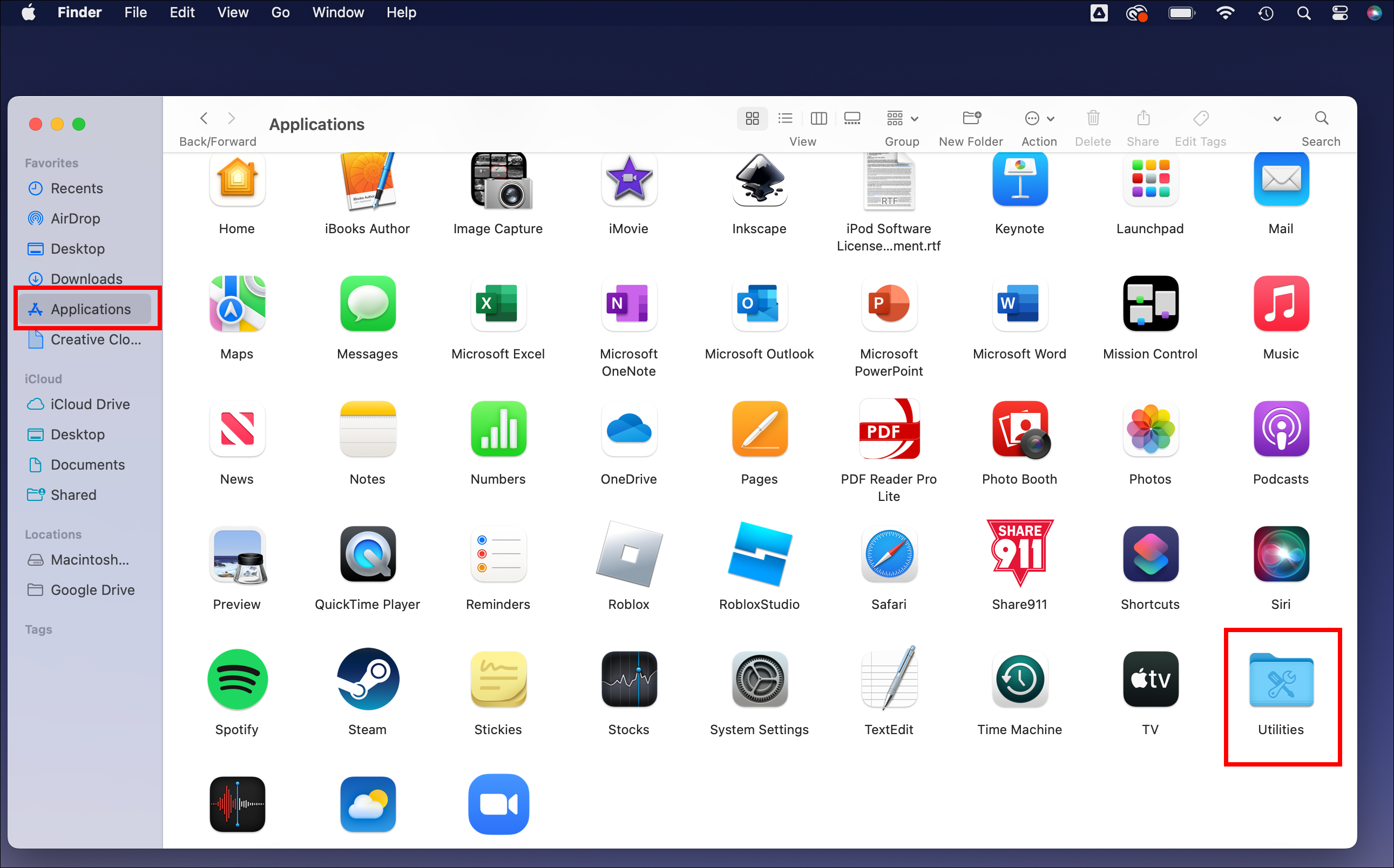The image size is (1394, 868).
Task: Select Applications in the sidebar
Action: coord(85,309)
